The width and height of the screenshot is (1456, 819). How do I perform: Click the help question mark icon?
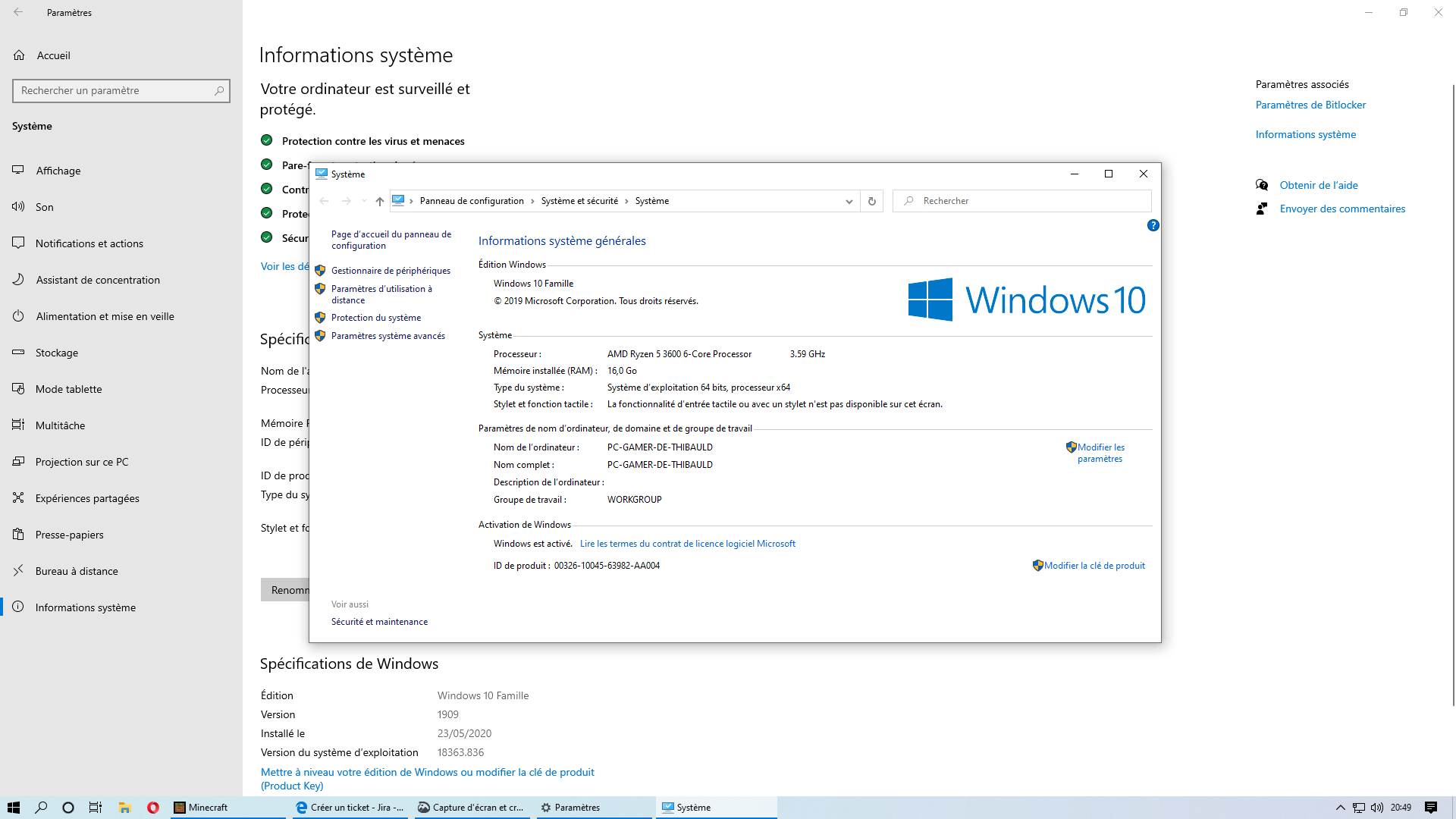(x=1153, y=225)
